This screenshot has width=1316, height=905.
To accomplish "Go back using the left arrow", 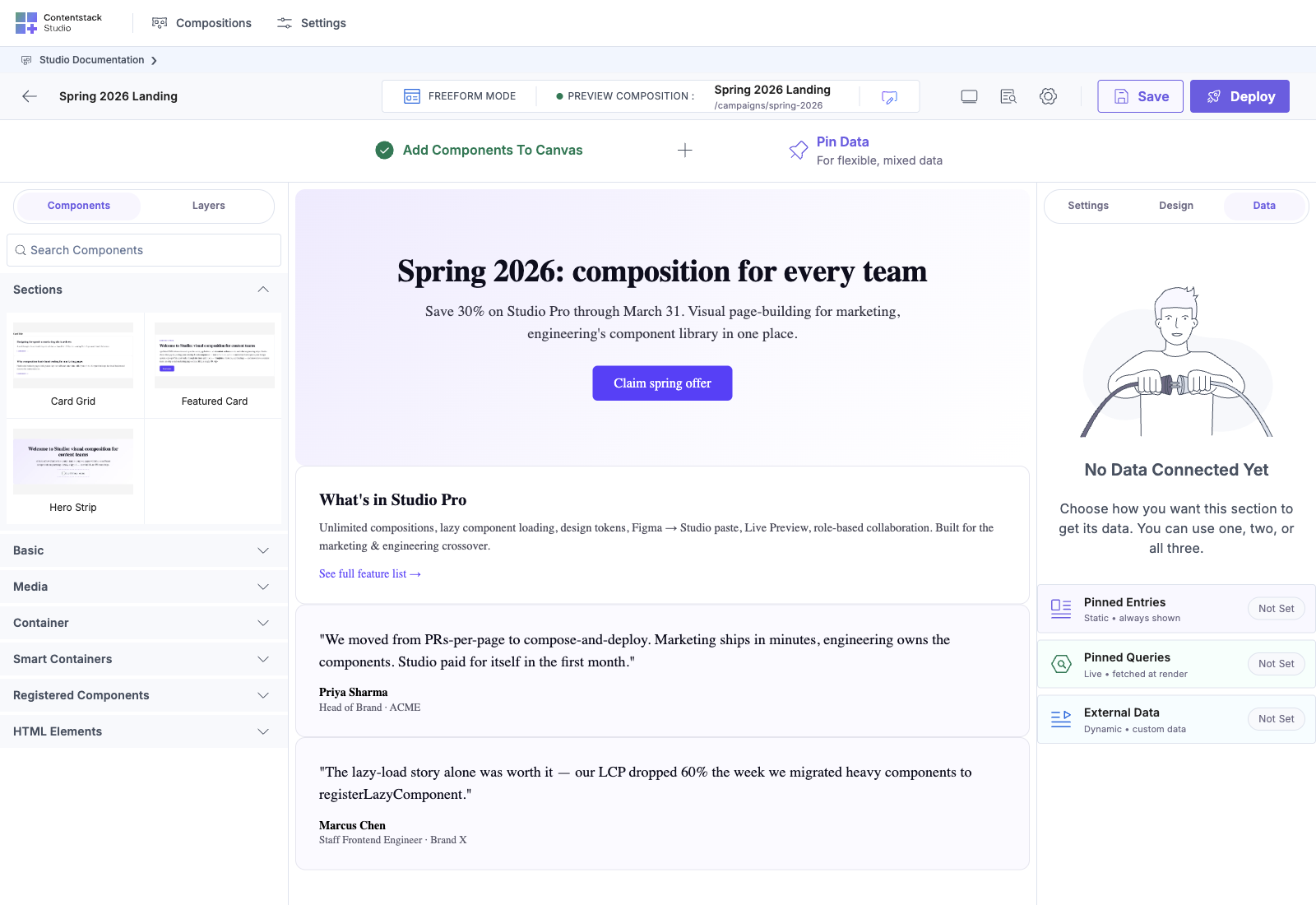I will click(x=30, y=96).
